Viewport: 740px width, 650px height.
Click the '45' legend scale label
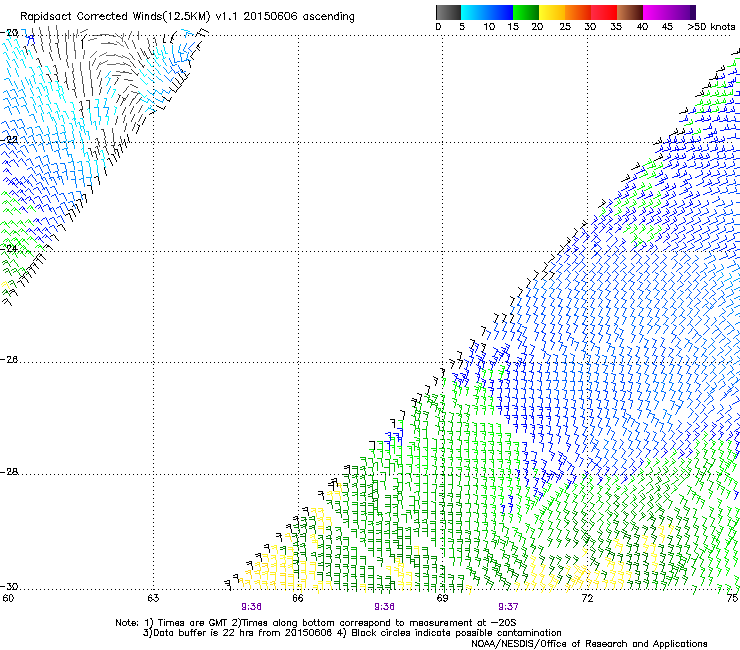click(667, 27)
